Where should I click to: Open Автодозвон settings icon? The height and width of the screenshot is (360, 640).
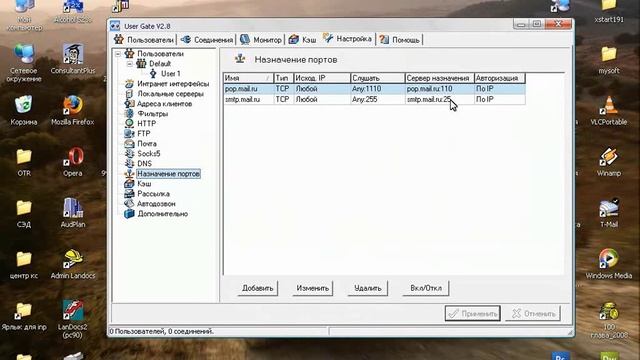[x=129, y=204]
